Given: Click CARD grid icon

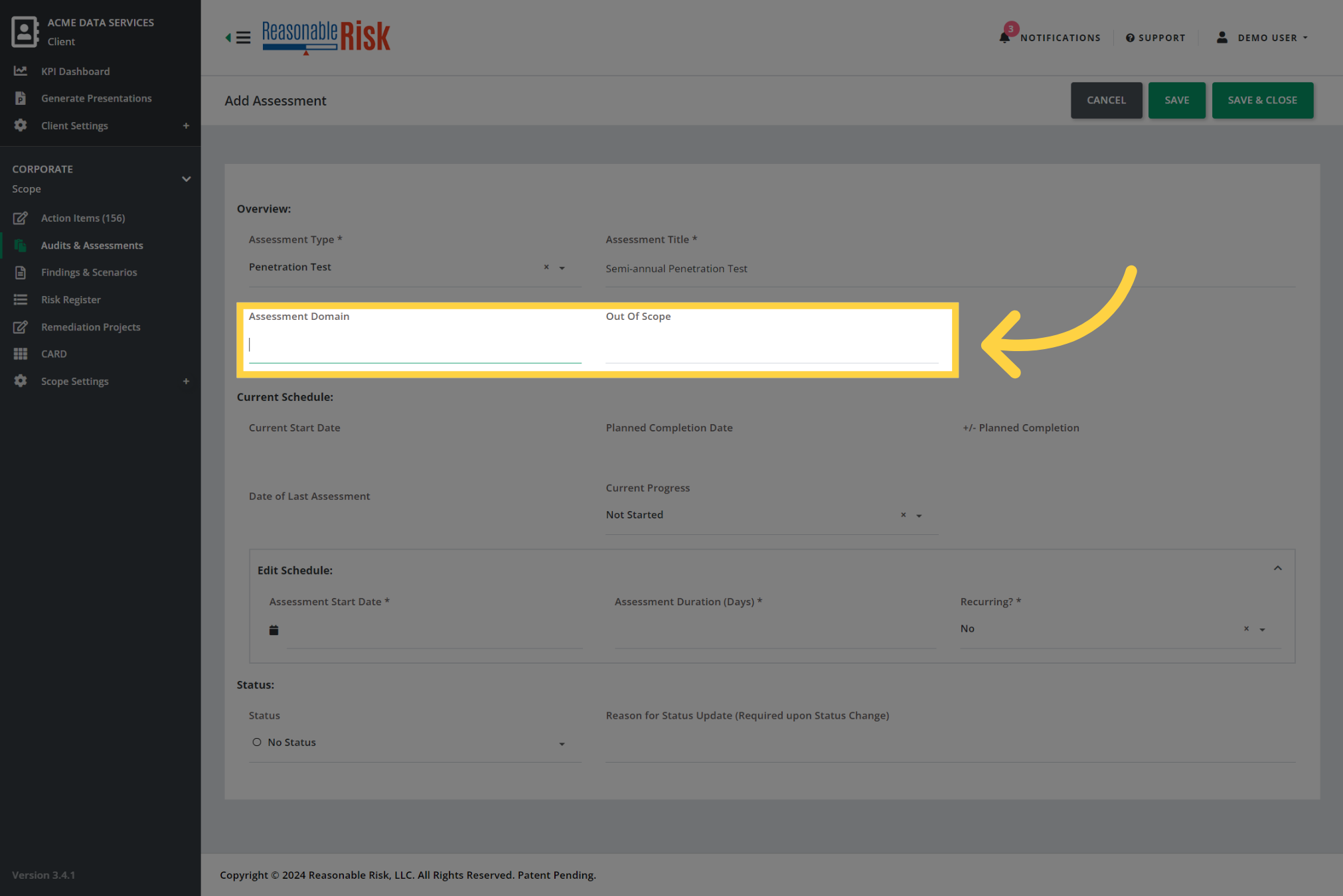Looking at the screenshot, I should (x=21, y=354).
